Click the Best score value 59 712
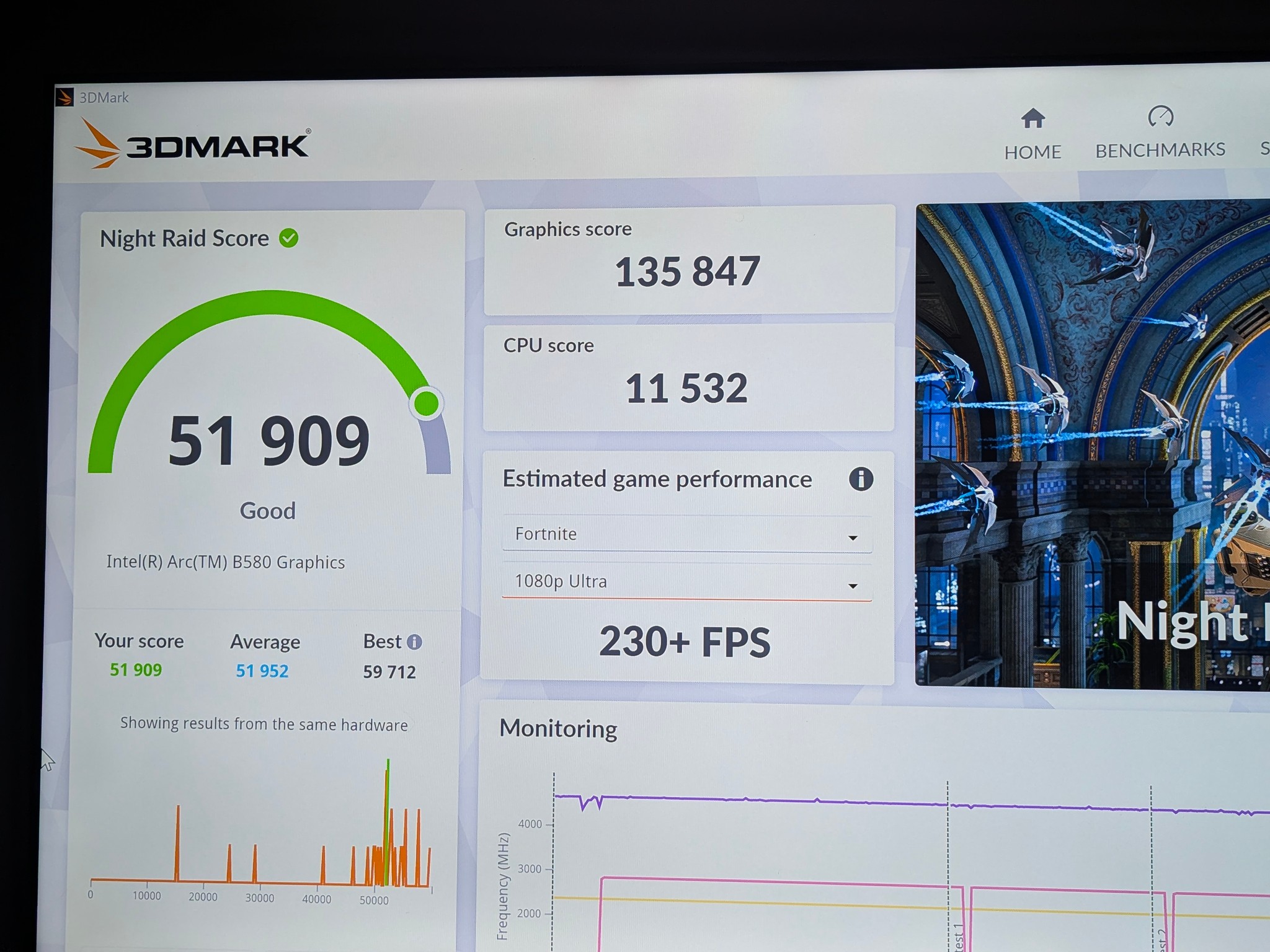The image size is (1270, 952). click(x=389, y=672)
